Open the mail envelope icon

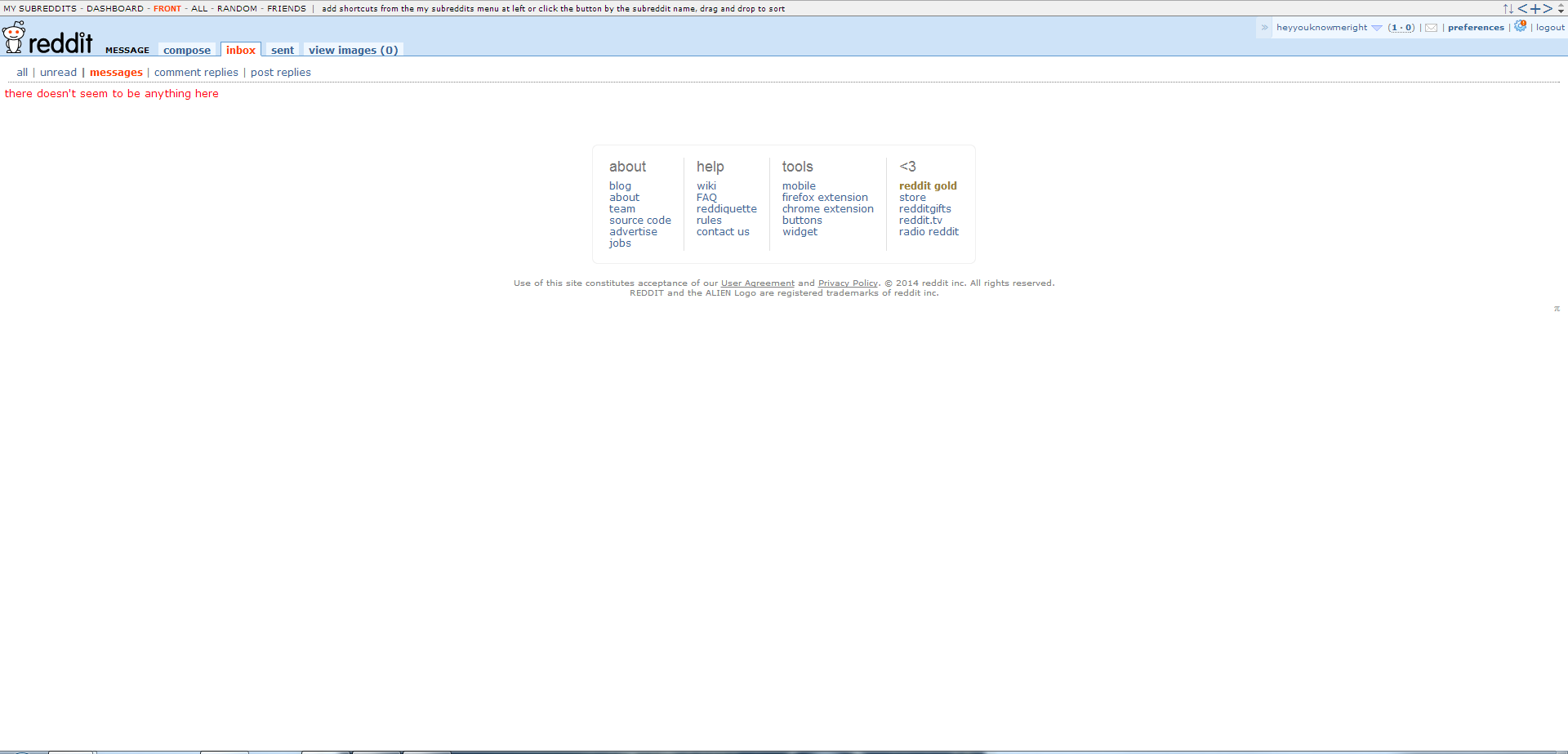1431,28
